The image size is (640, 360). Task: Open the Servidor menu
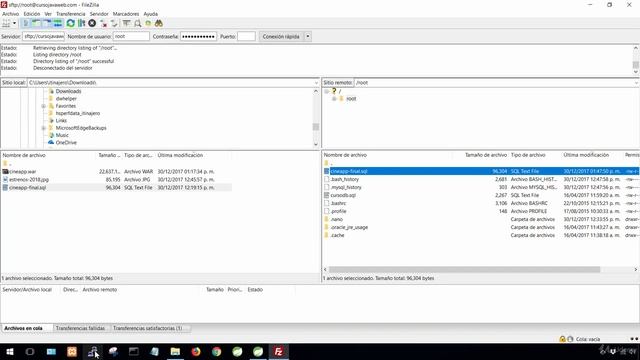[99, 14]
